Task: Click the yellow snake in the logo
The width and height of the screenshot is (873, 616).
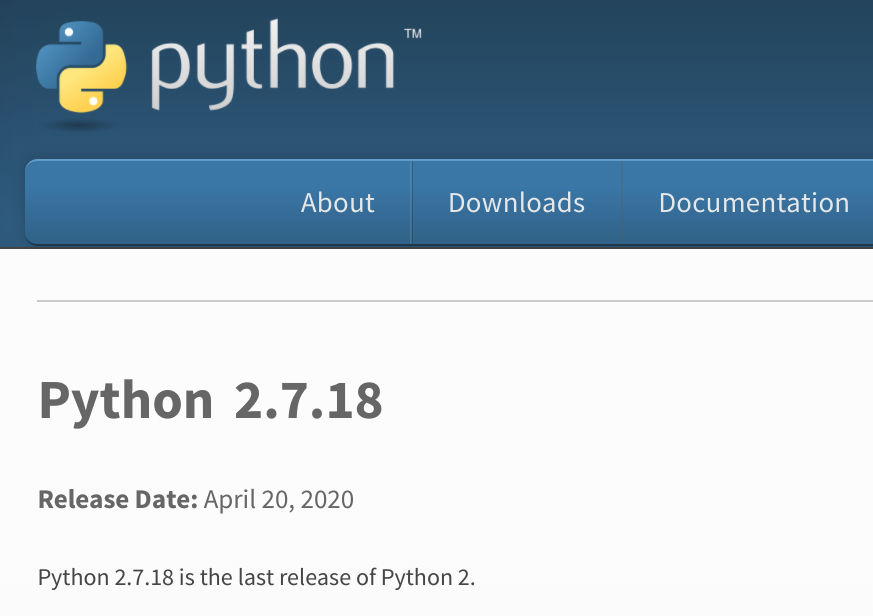Action: click(100, 80)
